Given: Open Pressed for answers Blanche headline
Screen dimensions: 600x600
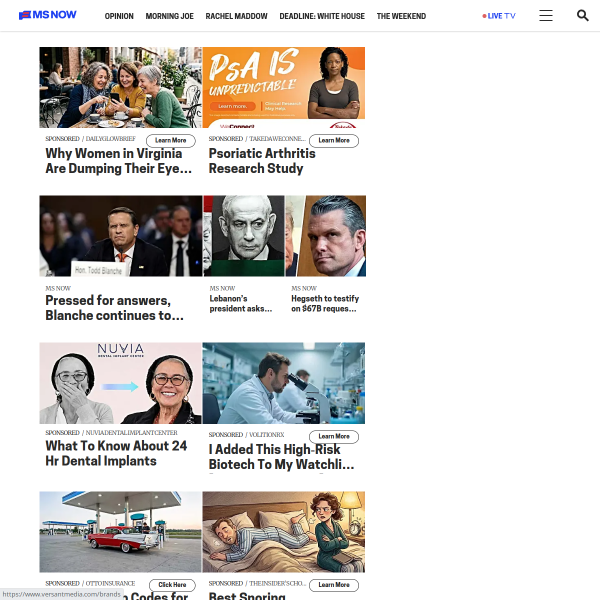Looking at the screenshot, I should [x=114, y=308].
